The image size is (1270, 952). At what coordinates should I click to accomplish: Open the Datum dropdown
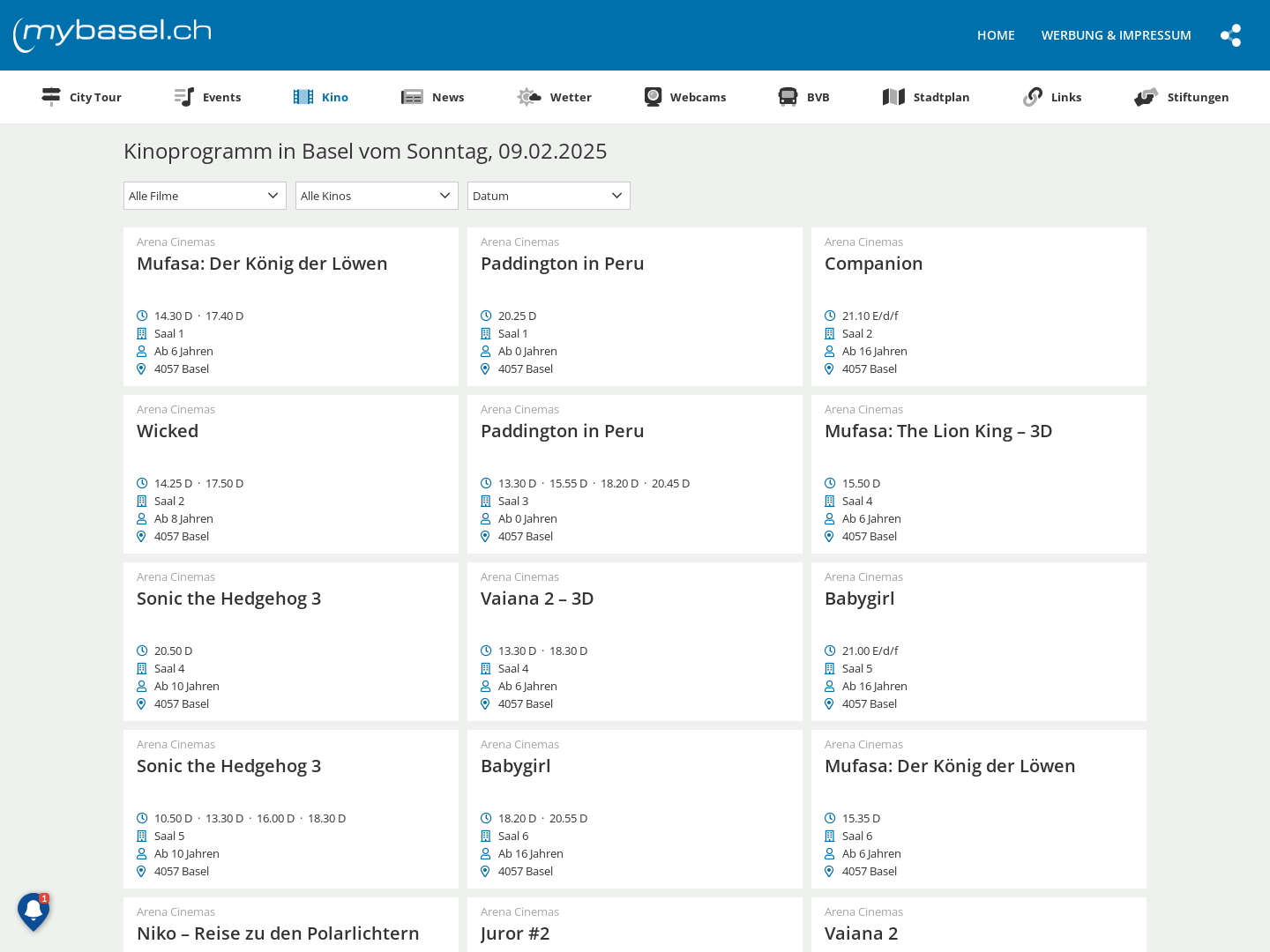(549, 196)
